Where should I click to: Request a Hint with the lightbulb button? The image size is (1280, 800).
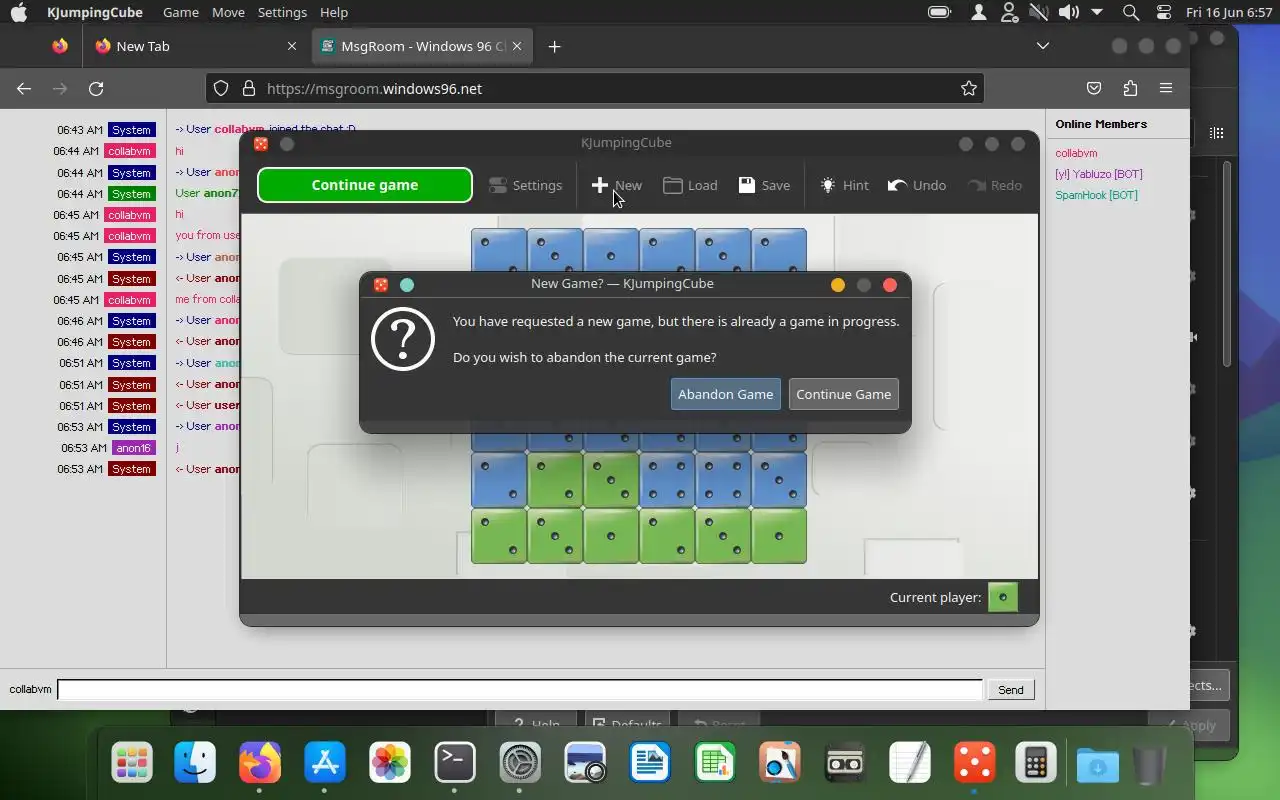tap(844, 185)
